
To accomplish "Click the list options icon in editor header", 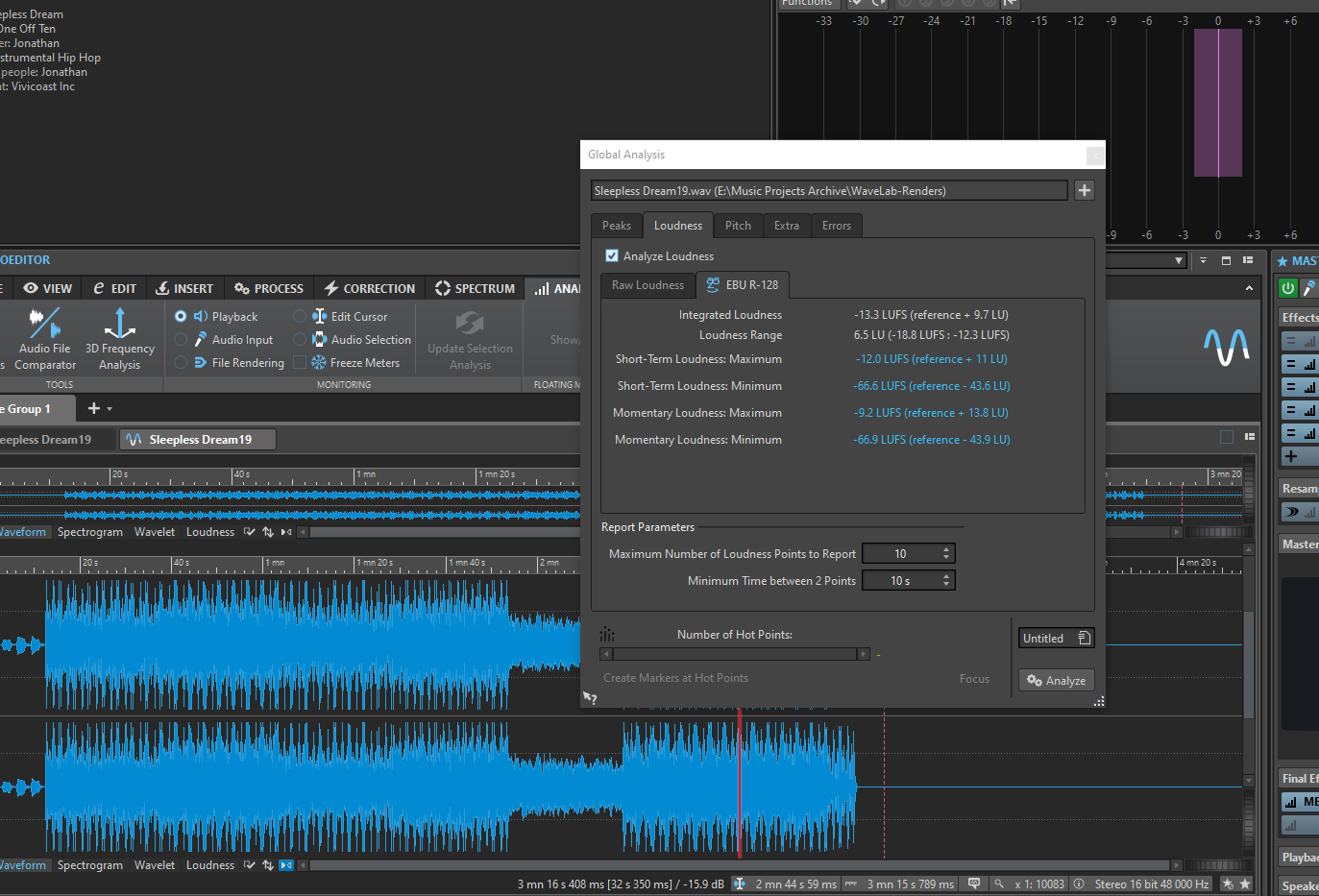I will pyautogui.click(x=1248, y=260).
